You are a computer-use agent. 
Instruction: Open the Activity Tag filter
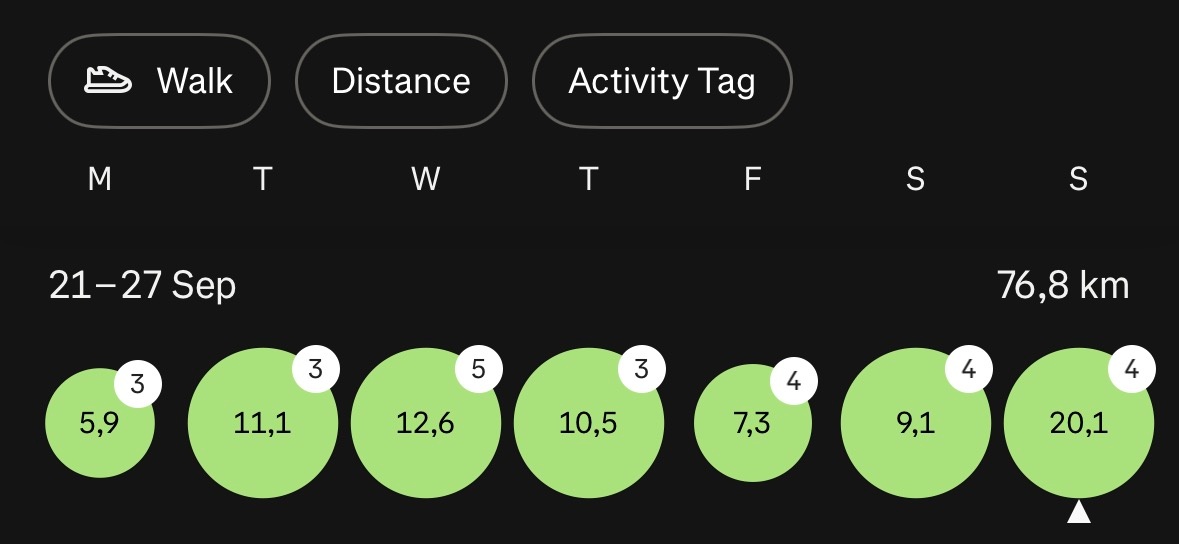pyautogui.click(x=662, y=81)
